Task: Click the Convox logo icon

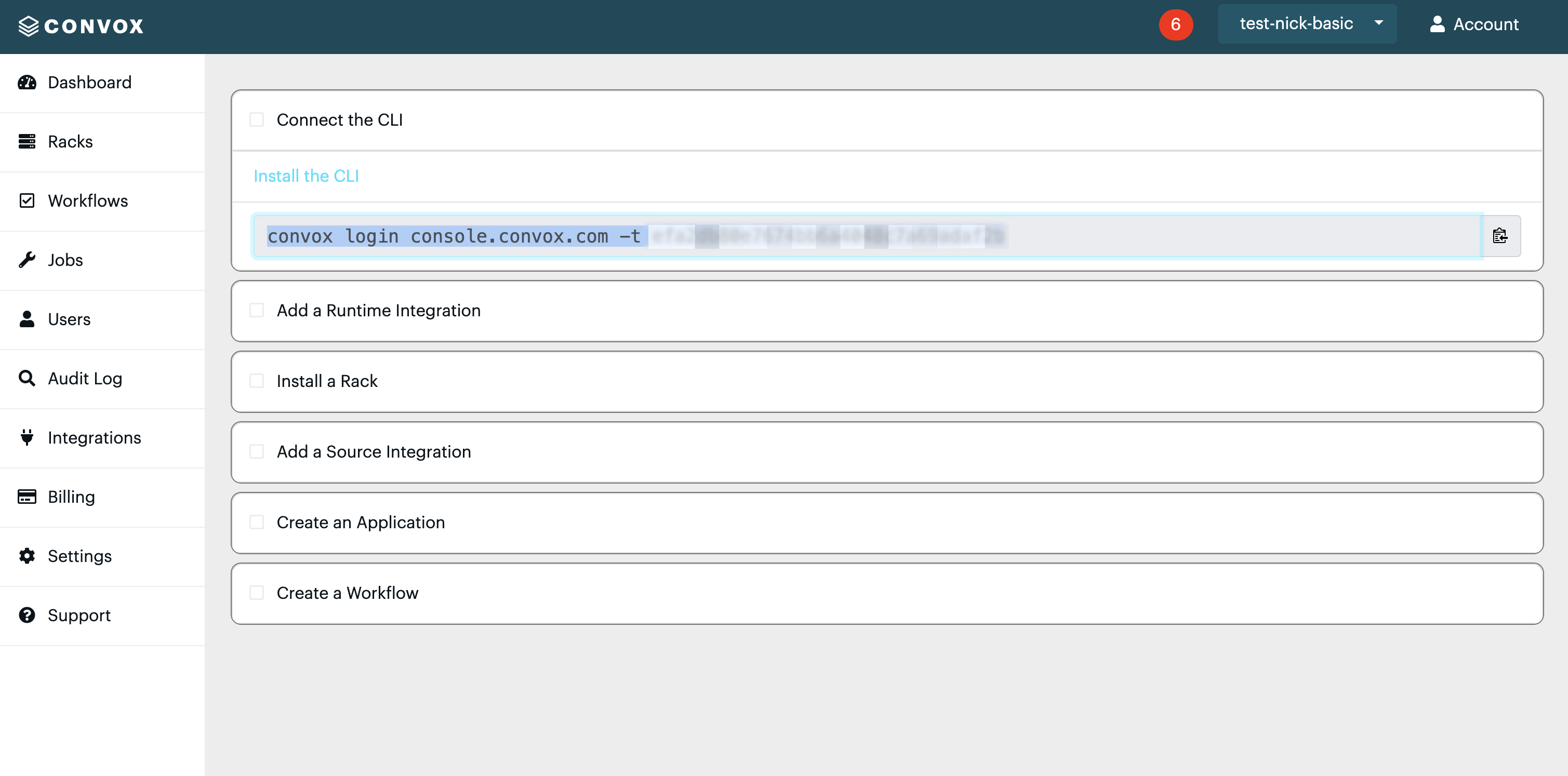Action: [28, 25]
